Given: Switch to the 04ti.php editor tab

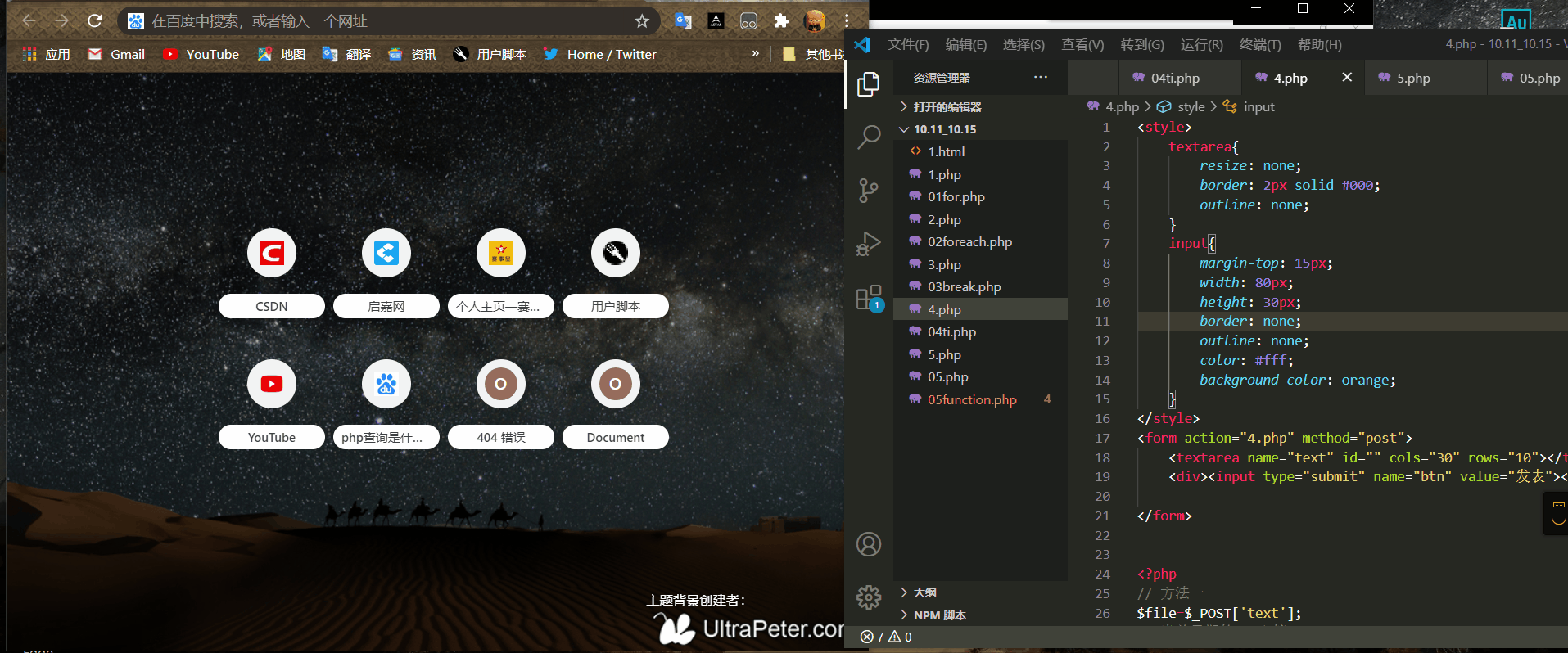Looking at the screenshot, I should pos(1174,79).
